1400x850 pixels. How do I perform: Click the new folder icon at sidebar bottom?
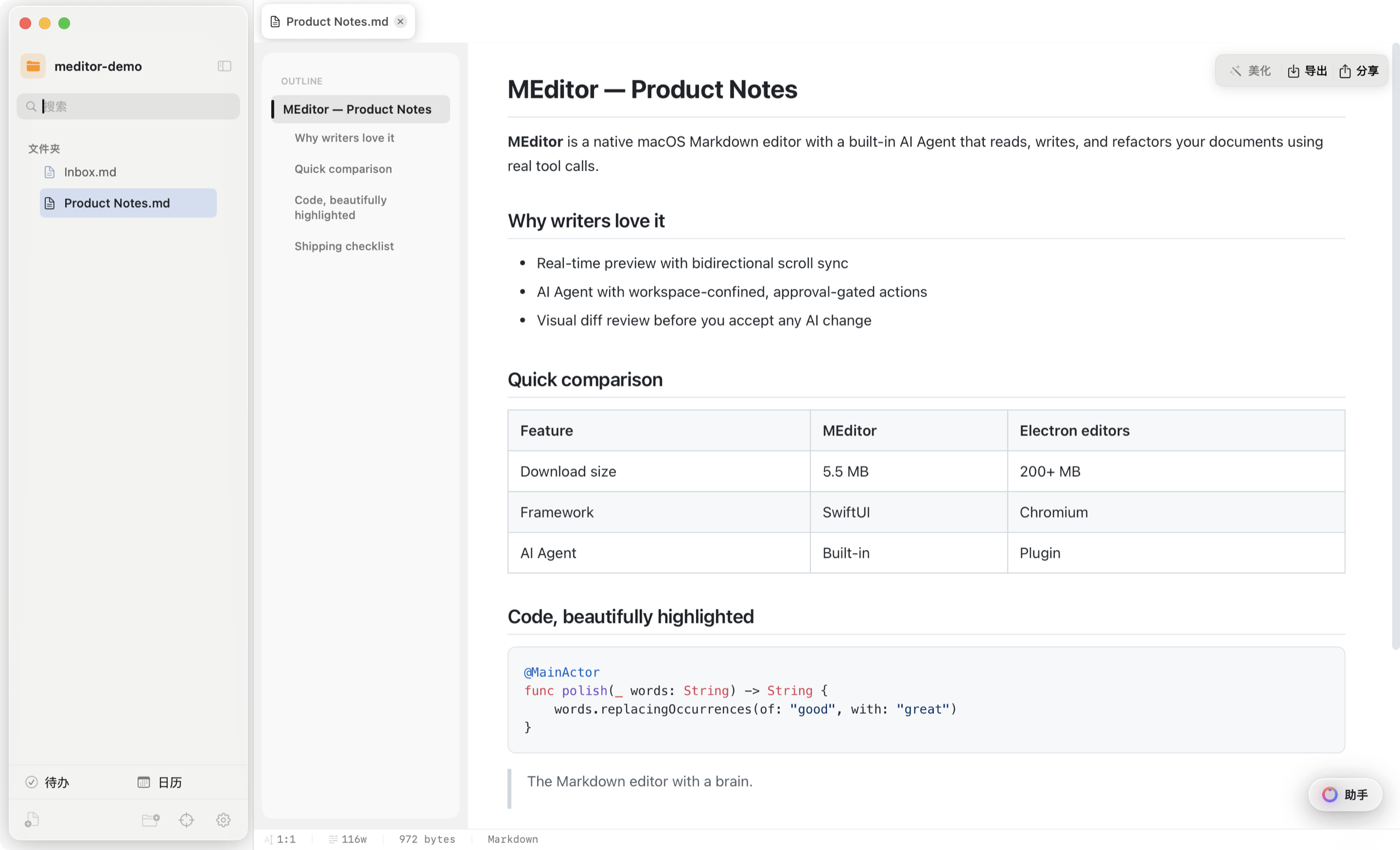tap(150, 819)
